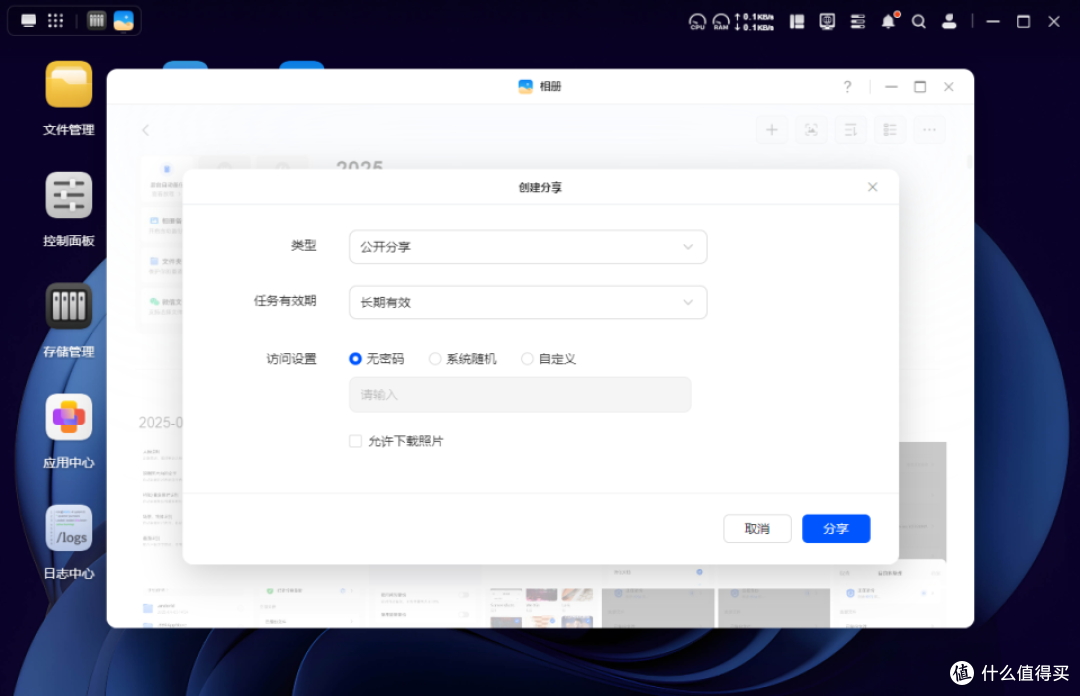Screen dimensions: 1080x696
Task: Open 应用中心 app icon
Action: pyautogui.click(x=68, y=418)
